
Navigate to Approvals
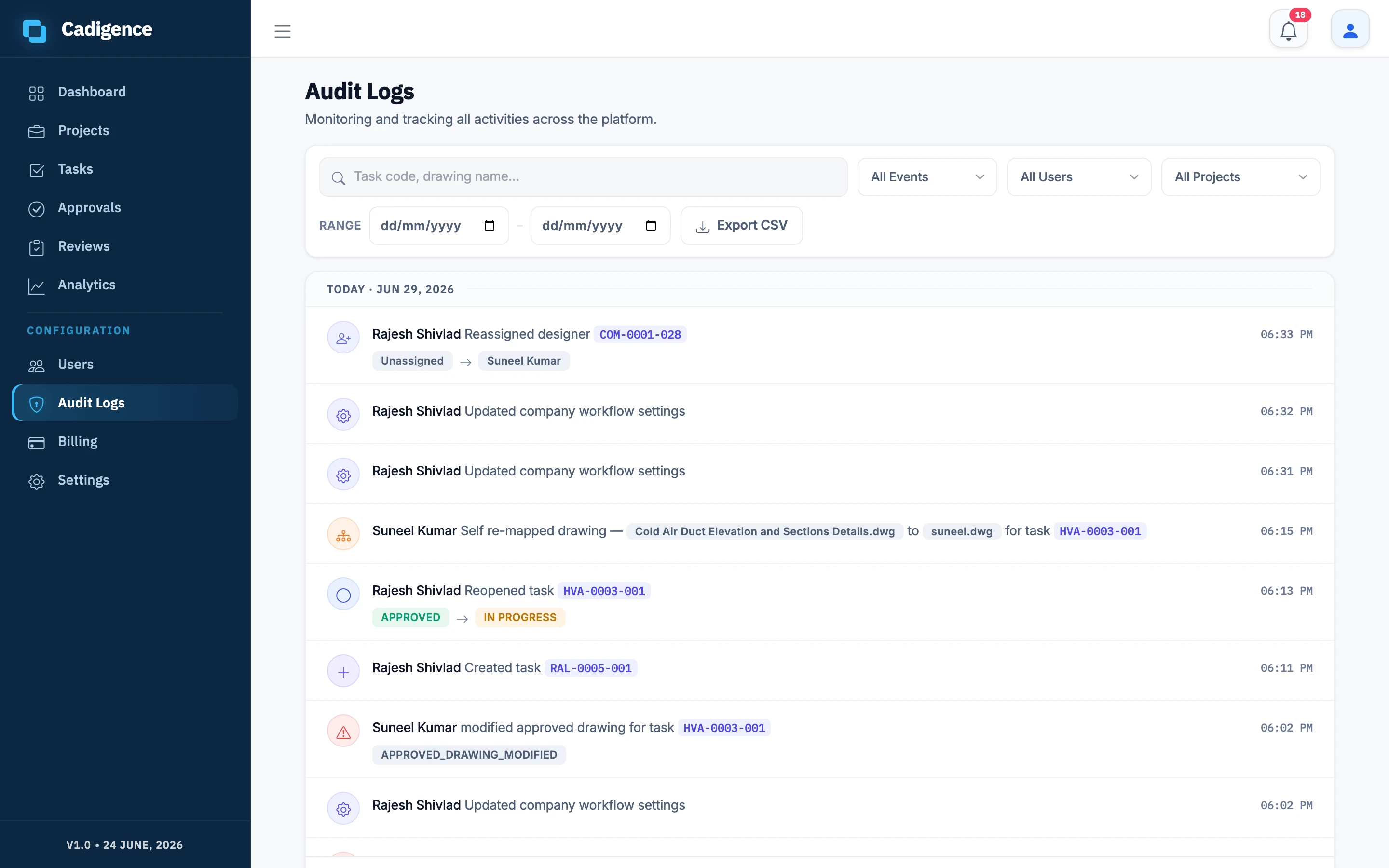125,208
